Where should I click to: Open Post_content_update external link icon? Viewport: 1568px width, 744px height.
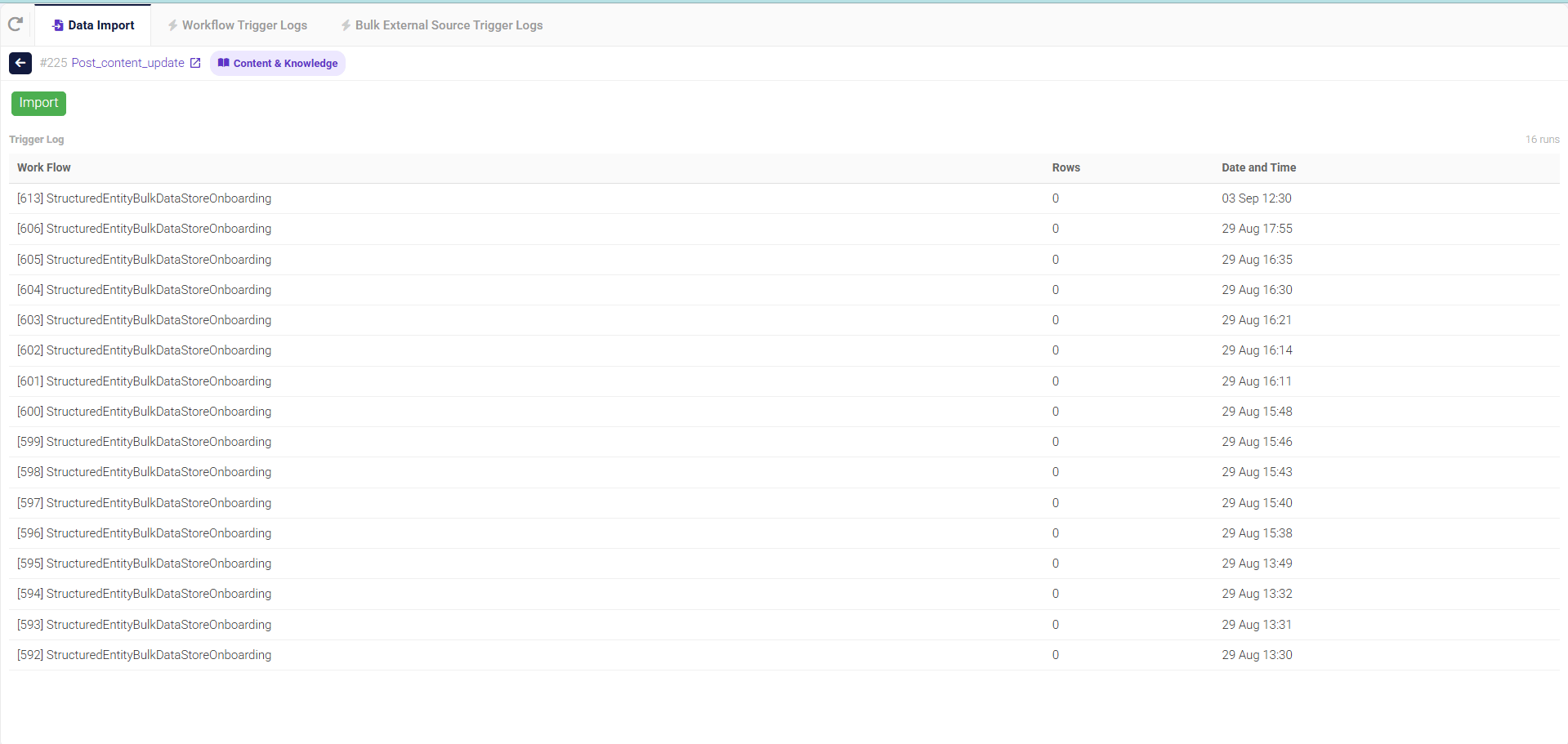(x=195, y=63)
